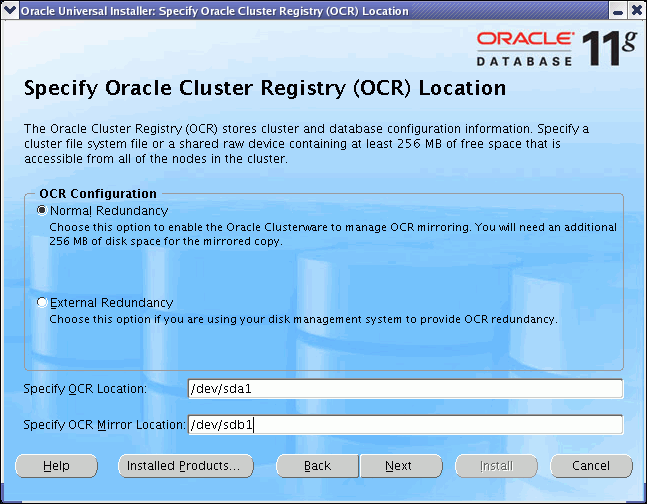
Task: Click the intro paragraph about 256 MB free space
Action: tap(306, 144)
